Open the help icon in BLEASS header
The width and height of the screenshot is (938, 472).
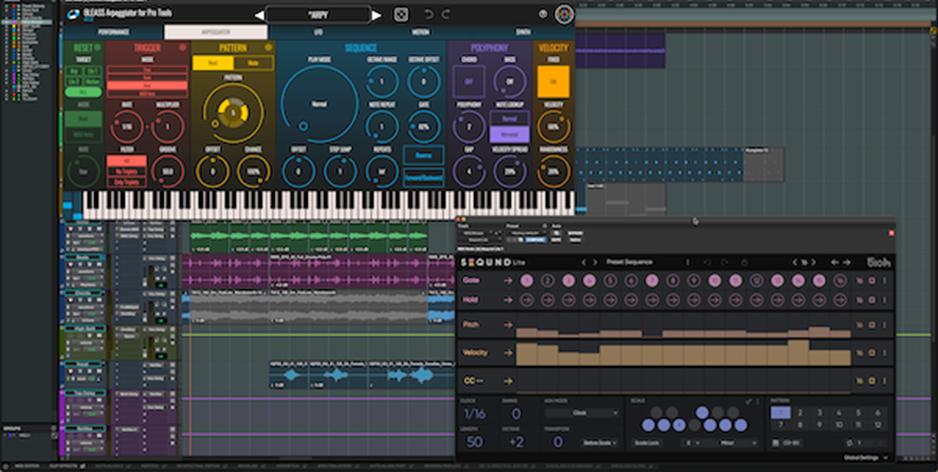543,14
